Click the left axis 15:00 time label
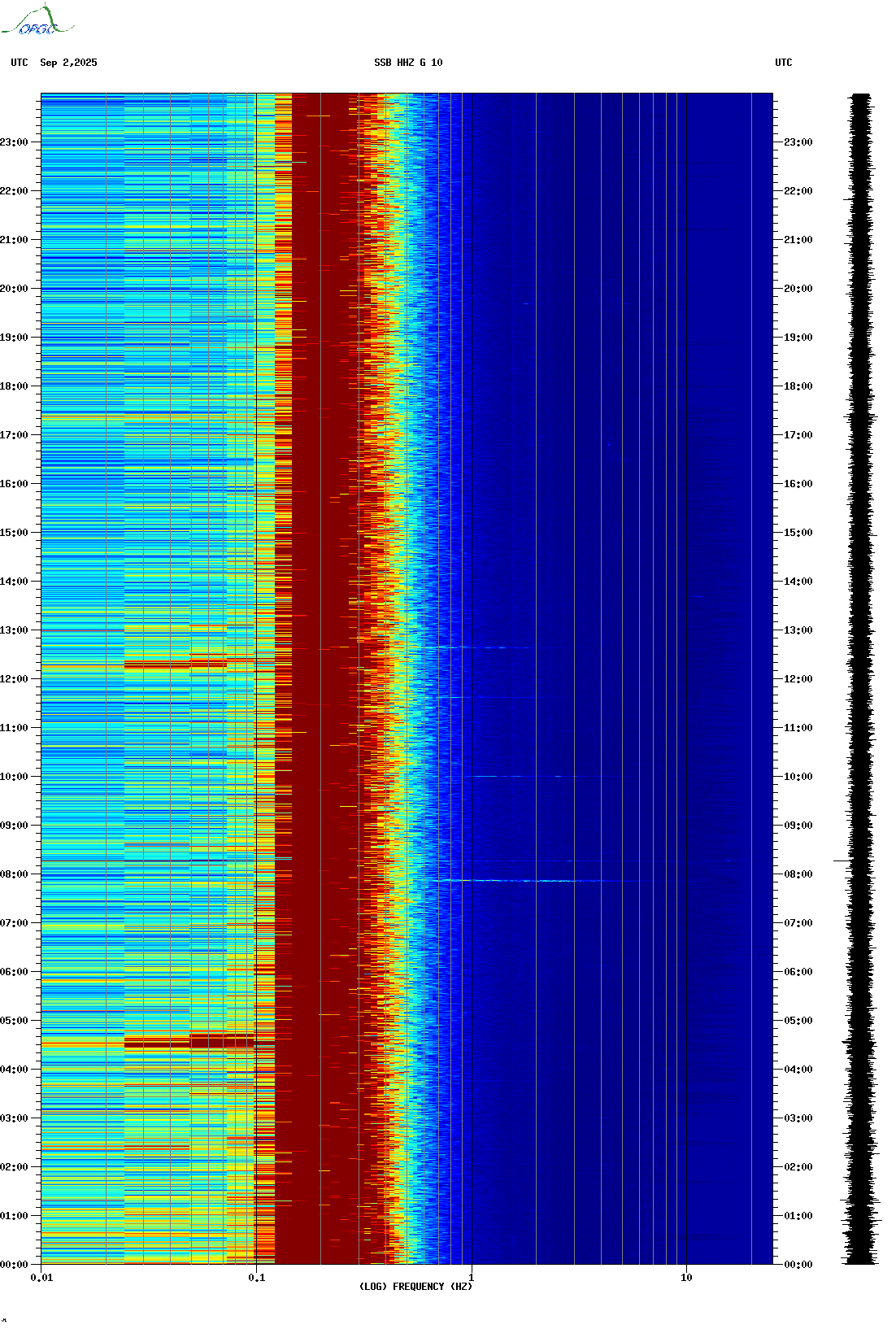 (x=14, y=533)
